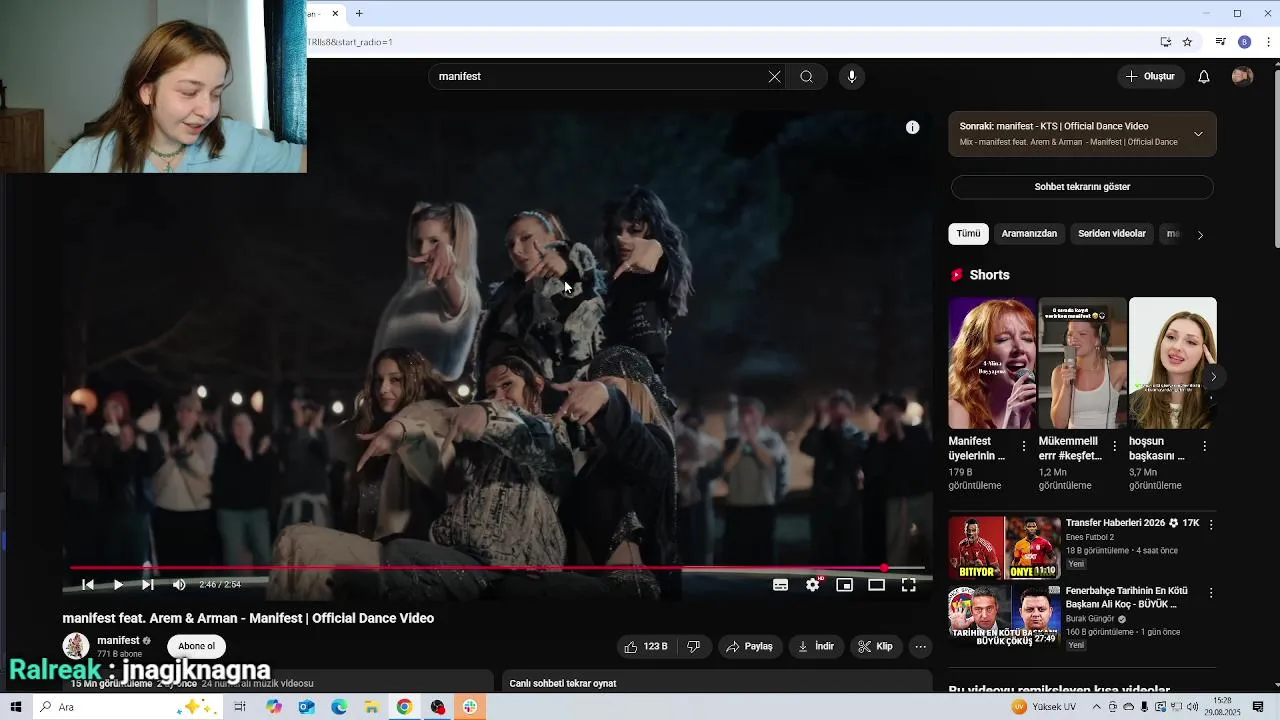Open manifest channel avatar

point(76,646)
